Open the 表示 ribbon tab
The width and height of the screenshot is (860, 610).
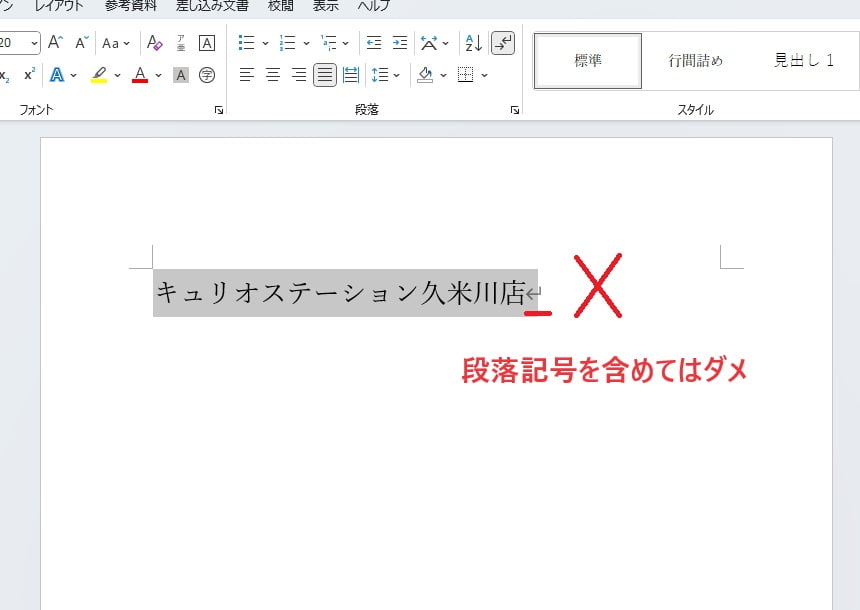pyautogui.click(x=325, y=6)
